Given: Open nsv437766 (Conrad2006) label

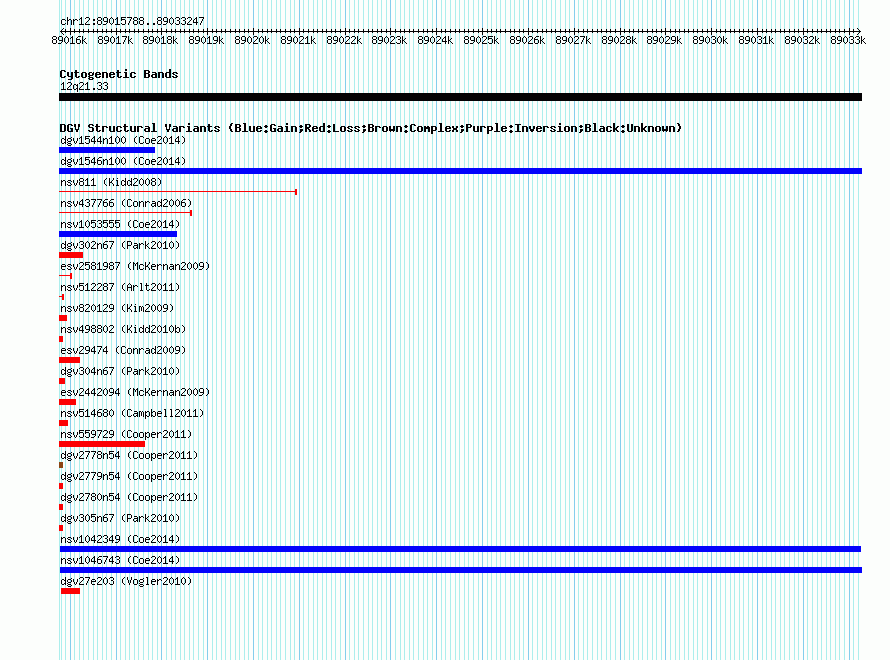Looking at the screenshot, I should [126, 203].
